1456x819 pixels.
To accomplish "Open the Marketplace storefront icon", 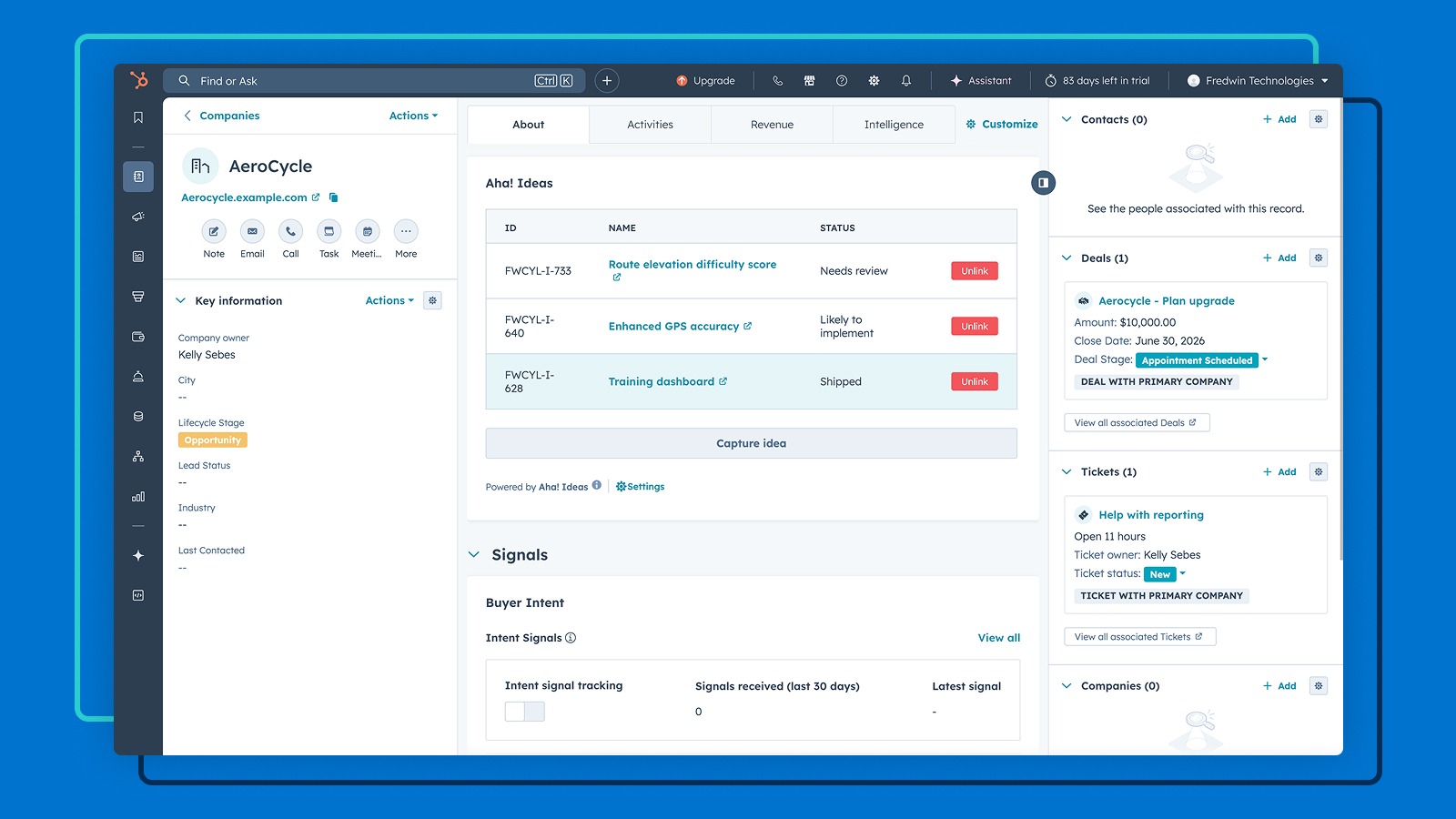I will [x=809, y=81].
